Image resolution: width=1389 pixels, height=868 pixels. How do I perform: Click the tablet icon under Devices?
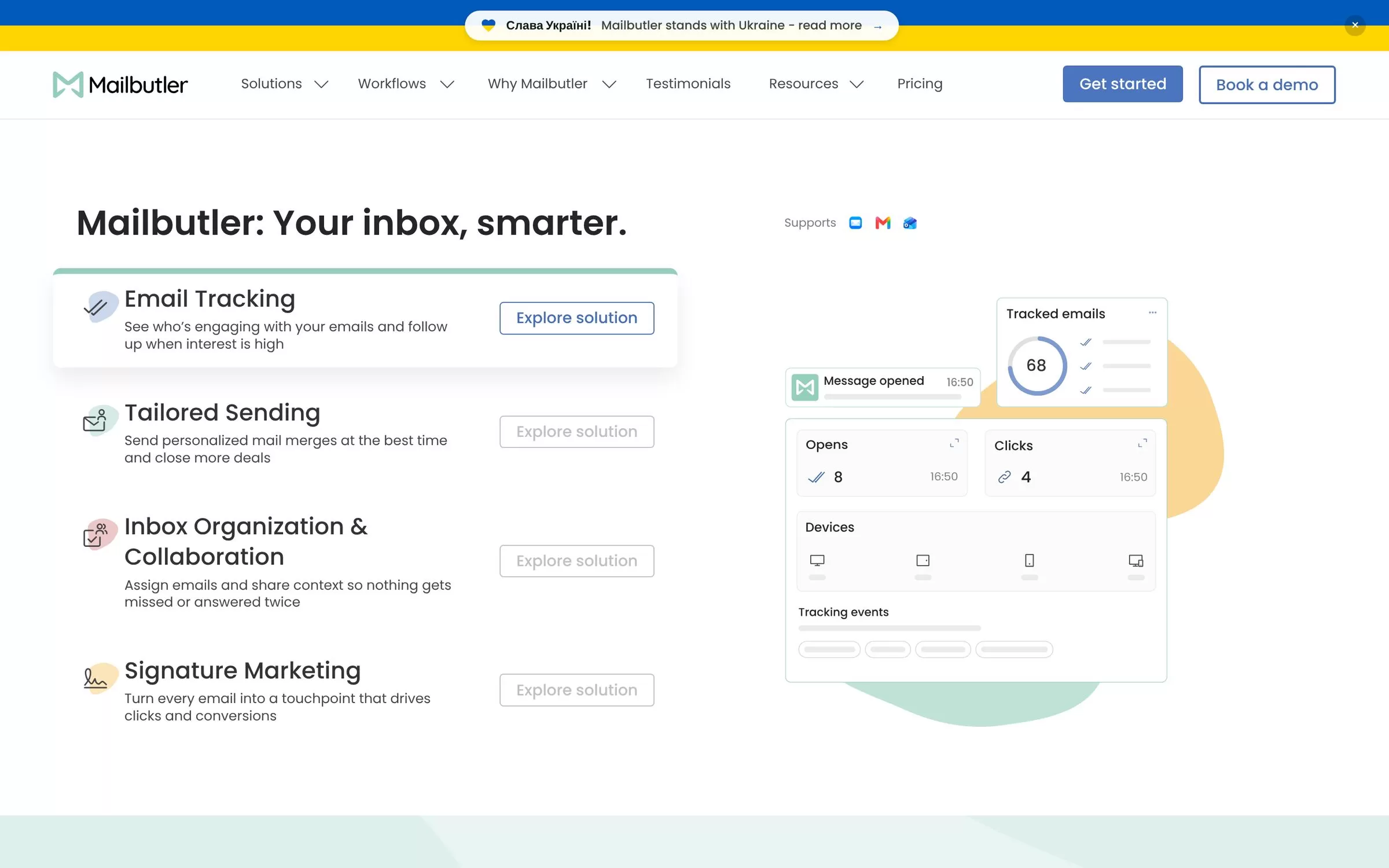tap(923, 560)
